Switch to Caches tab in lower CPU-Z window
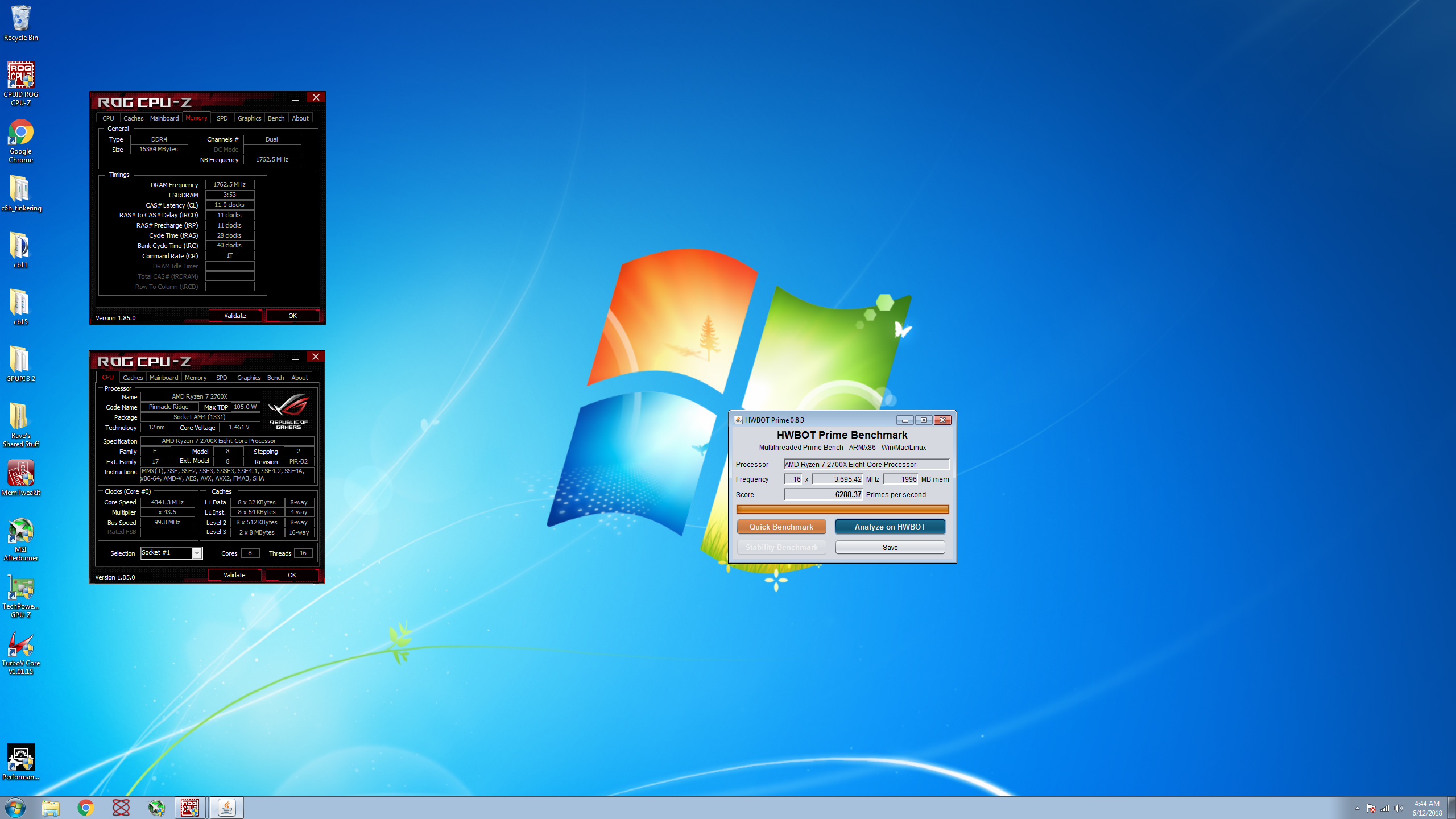This screenshot has width=1456, height=819. pos(133,378)
